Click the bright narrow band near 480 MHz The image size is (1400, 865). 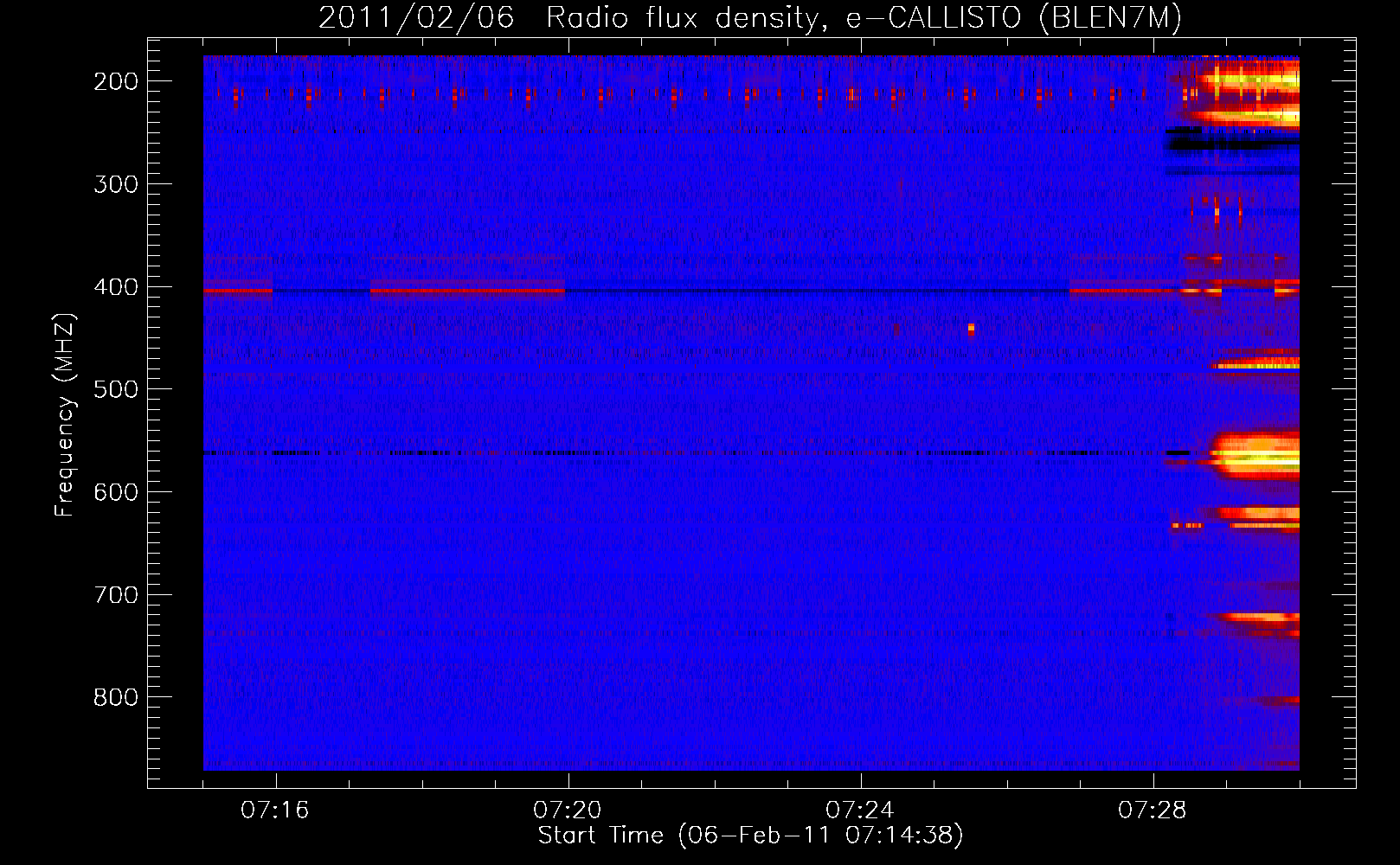click(x=1256, y=366)
